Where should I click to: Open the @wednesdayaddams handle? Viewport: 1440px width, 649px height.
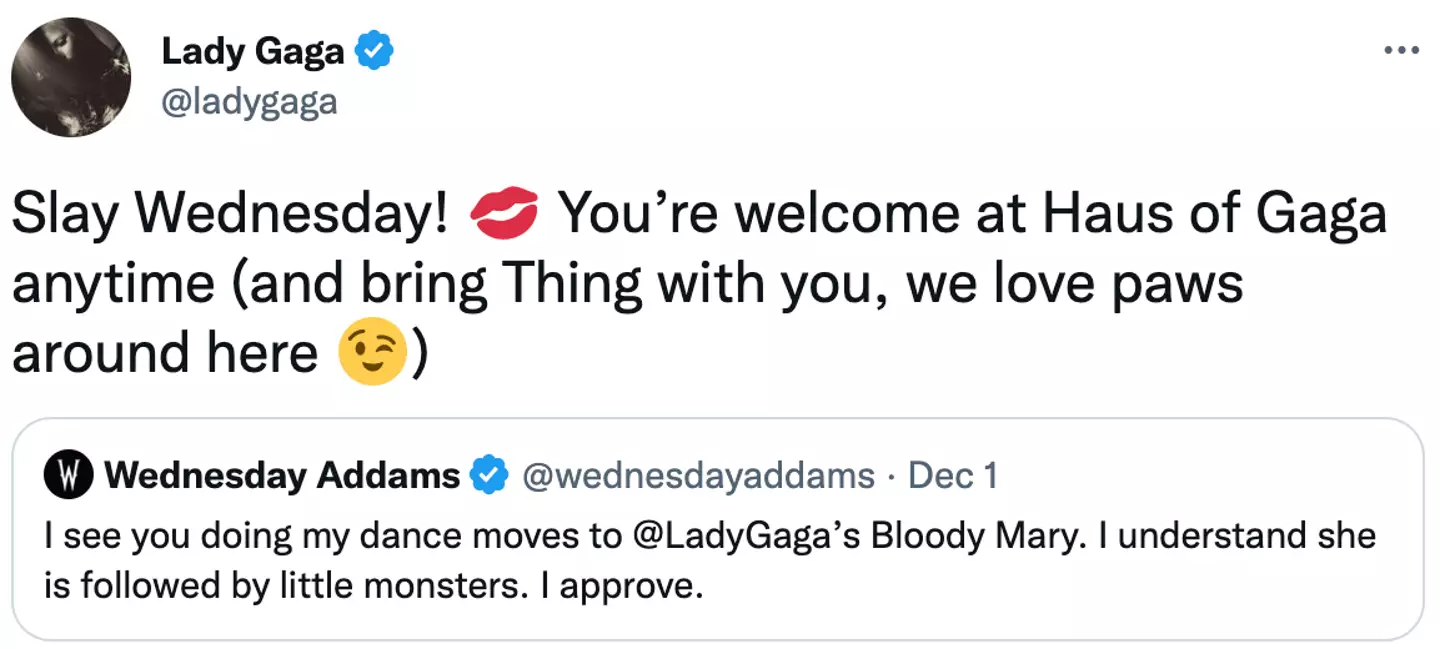coord(699,476)
